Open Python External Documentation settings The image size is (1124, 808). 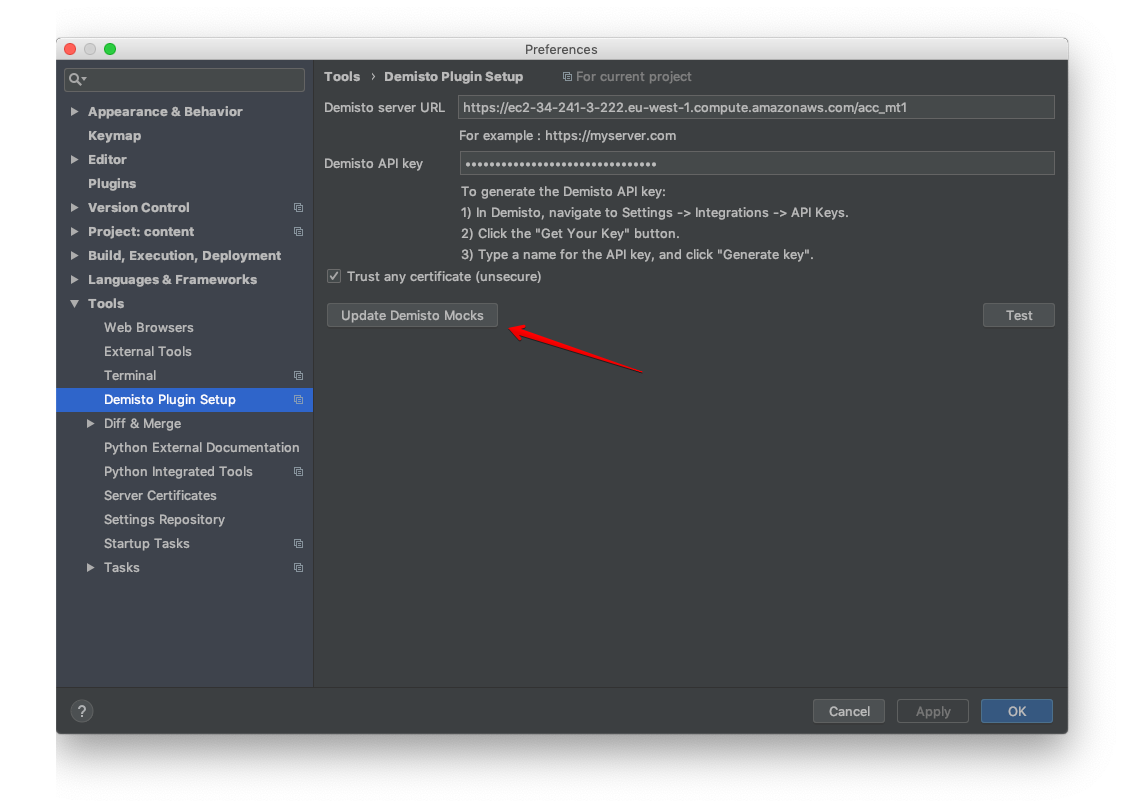[x=201, y=447]
